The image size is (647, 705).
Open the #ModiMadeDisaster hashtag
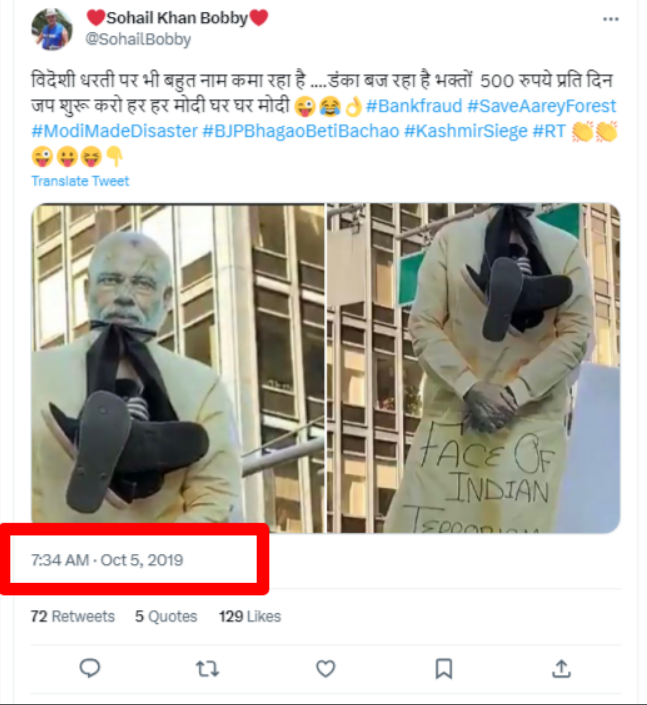click(113, 131)
